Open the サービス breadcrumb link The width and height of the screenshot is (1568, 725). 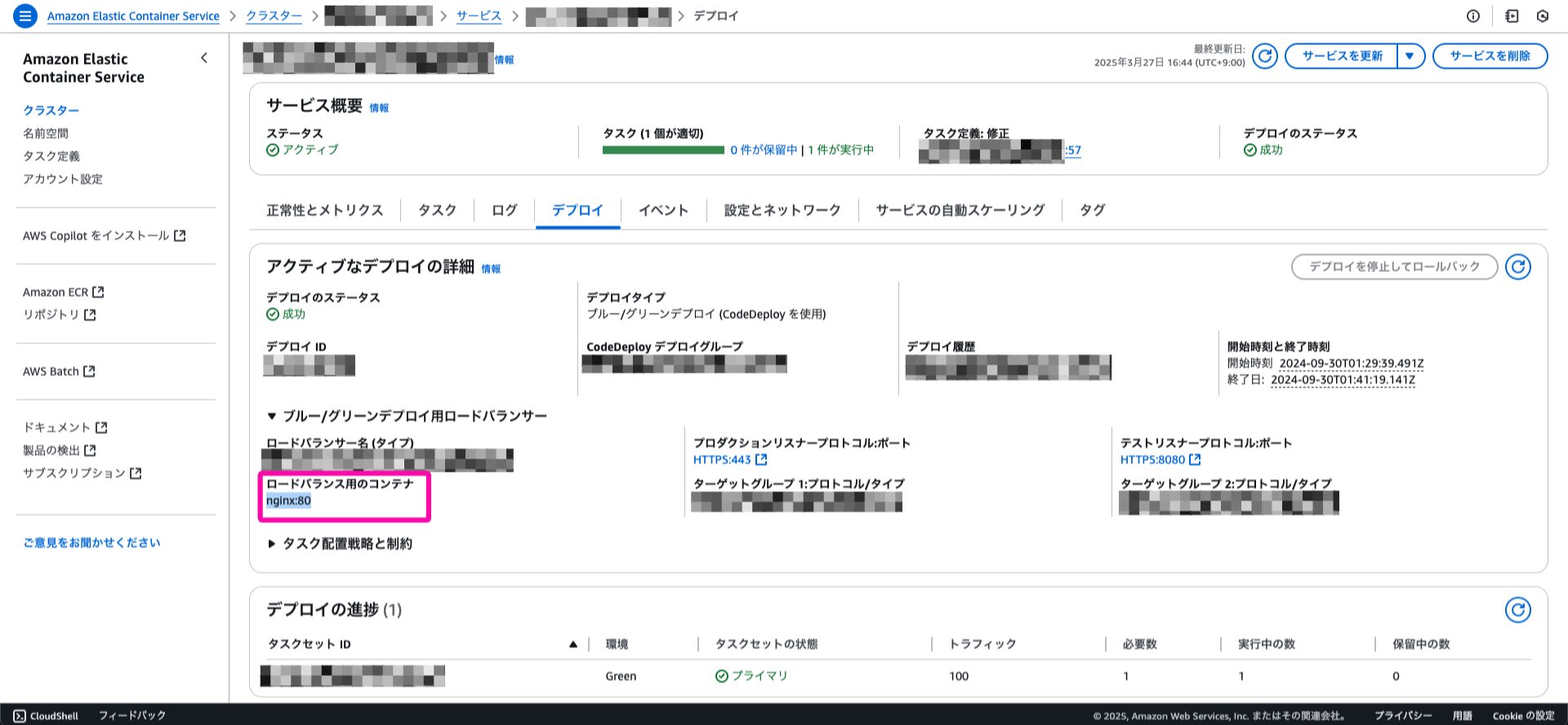(479, 16)
